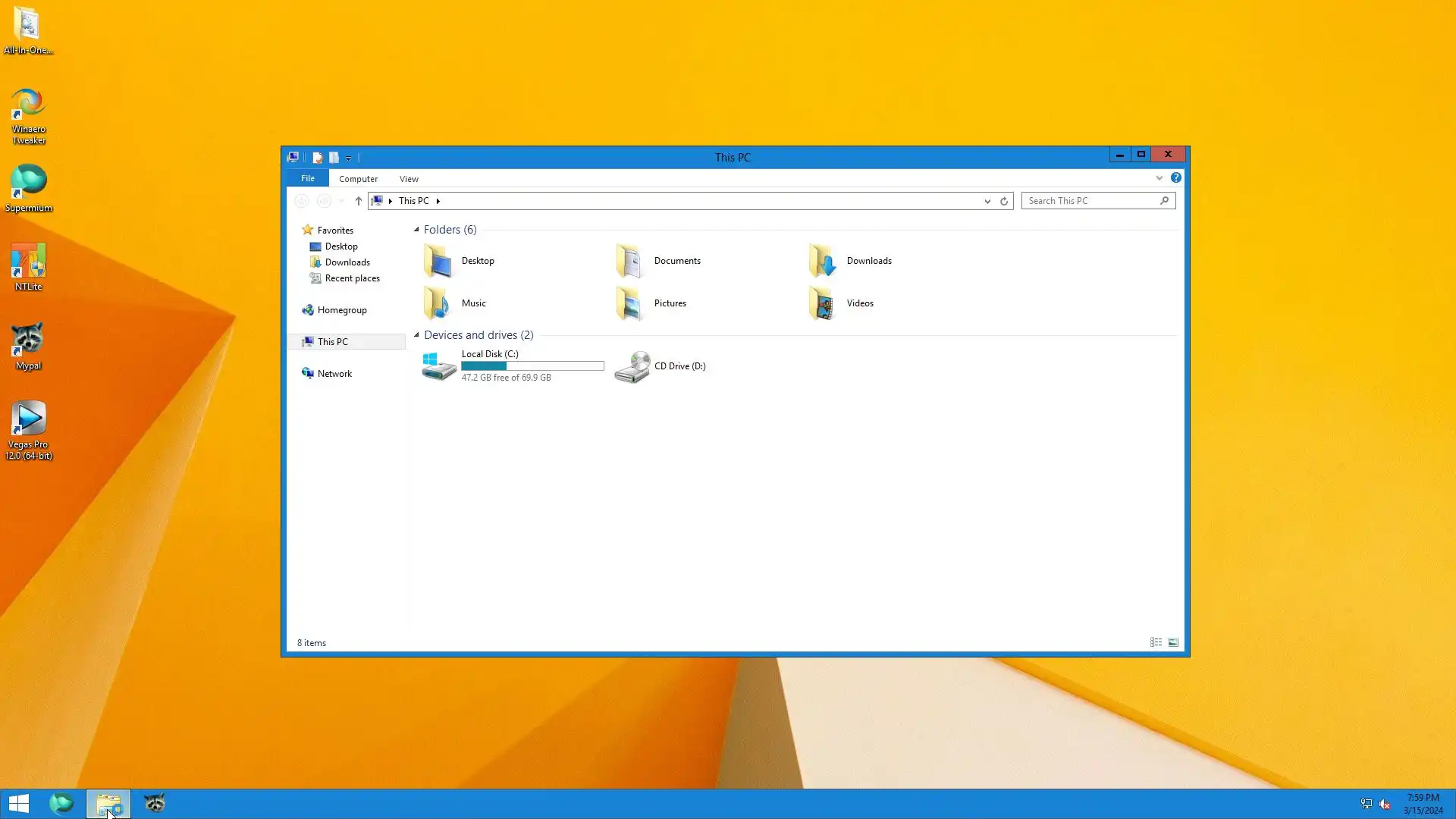Open the Computer ribbon tab
The width and height of the screenshot is (1456, 819).
click(358, 179)
